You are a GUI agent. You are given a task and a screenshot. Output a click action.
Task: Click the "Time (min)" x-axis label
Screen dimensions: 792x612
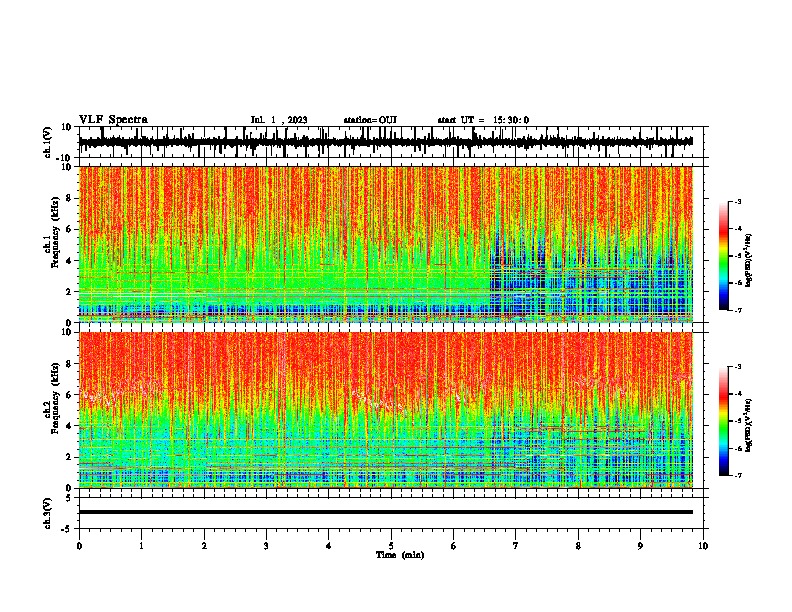400,555
